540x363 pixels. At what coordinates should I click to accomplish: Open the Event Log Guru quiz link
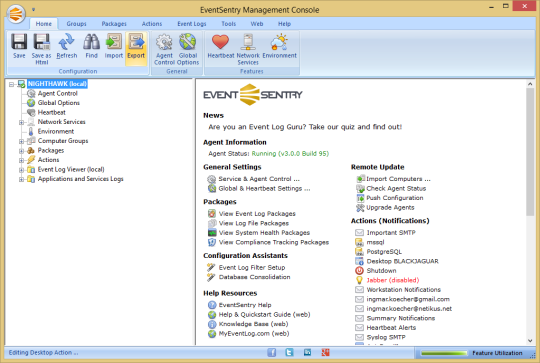tap(305, 127)
